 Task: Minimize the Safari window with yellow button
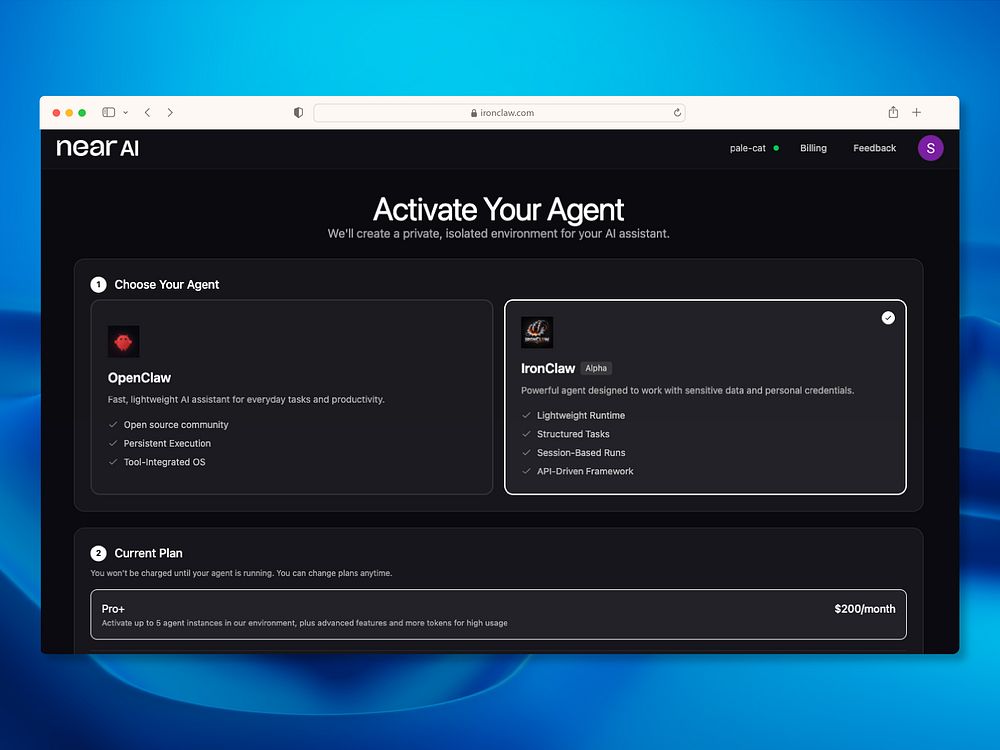tap(69, 113)
